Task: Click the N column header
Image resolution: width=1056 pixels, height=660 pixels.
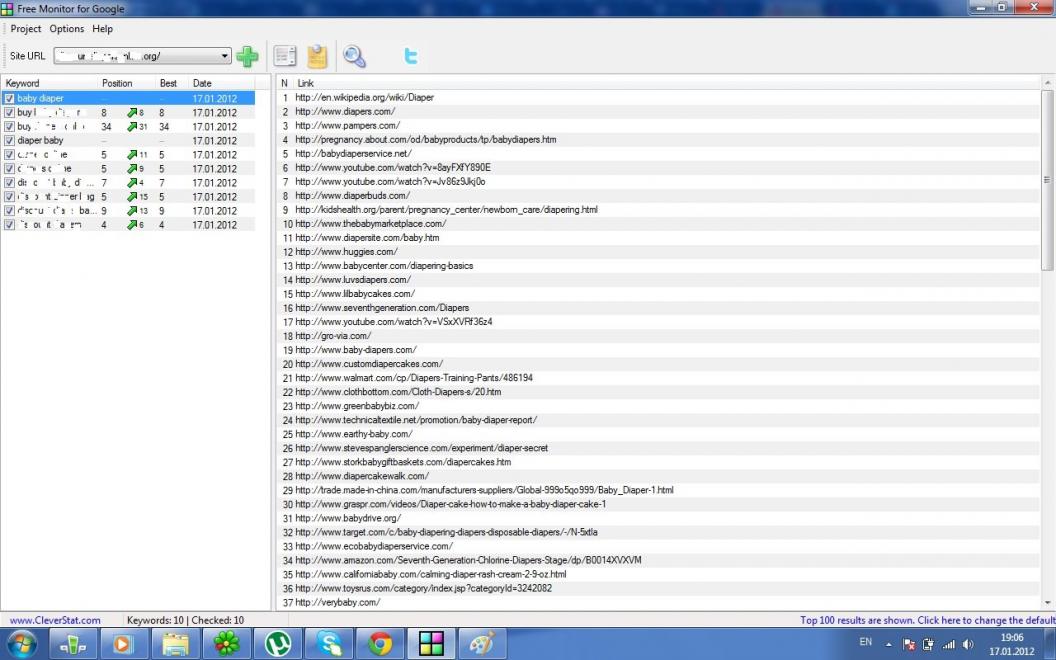Action: [x=285, y=84]
